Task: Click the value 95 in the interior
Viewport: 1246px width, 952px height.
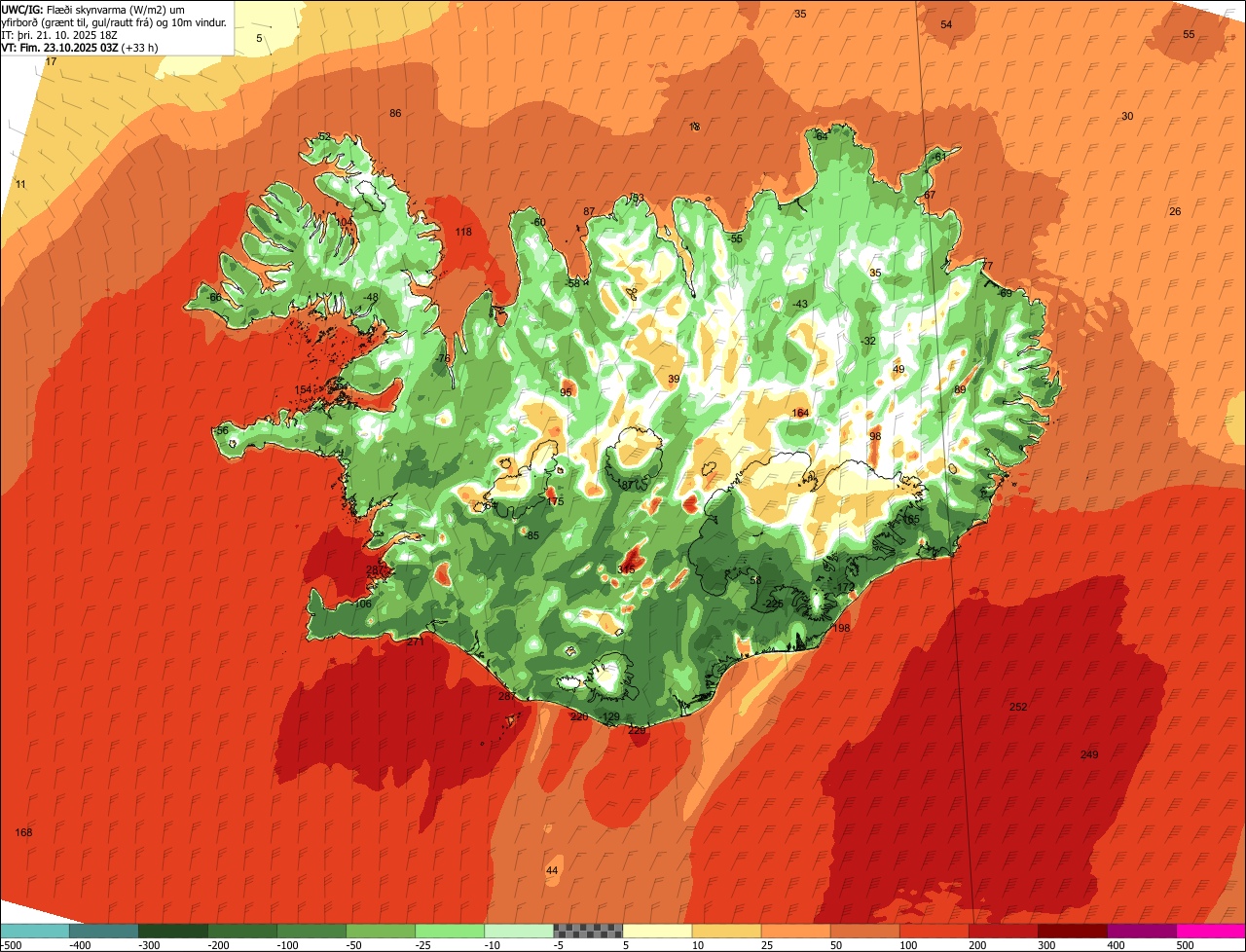Action: (x=566, y=392)
